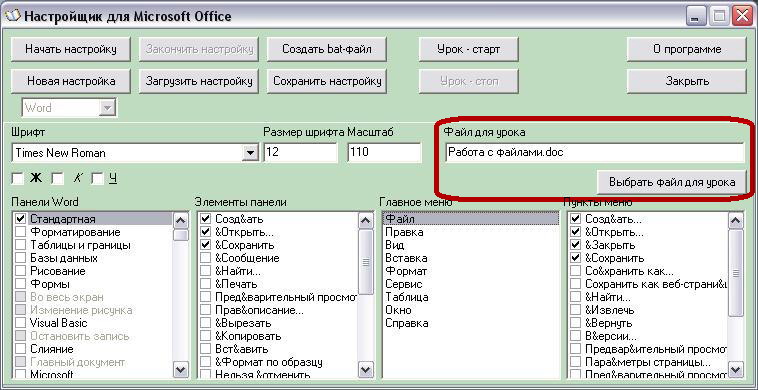Check the Рисование panel checkbox
This screenshot has width=758, height=390.
pyautogui.click(x=20, y=271)
